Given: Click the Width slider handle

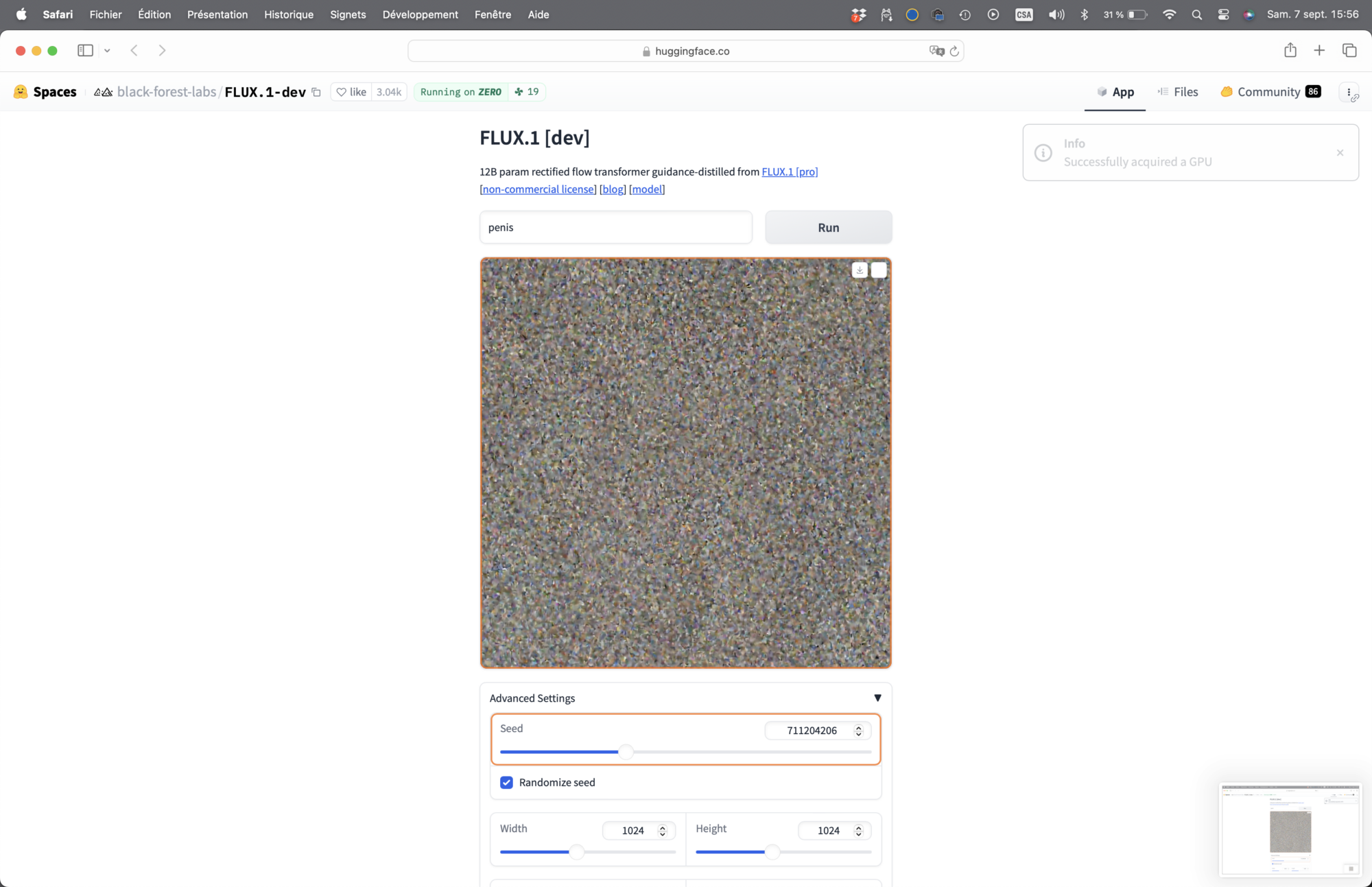Looking at the screenshot, I should (x=577, y=852).
